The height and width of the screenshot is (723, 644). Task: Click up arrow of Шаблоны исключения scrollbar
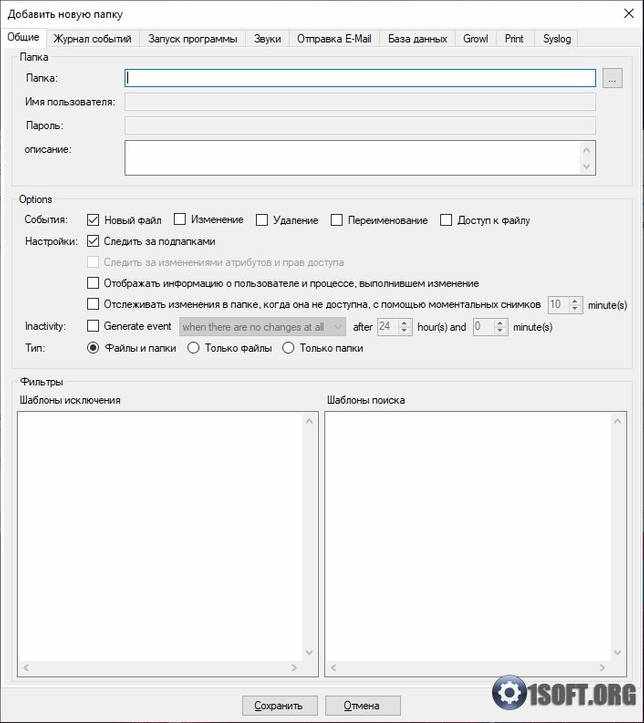coord(309,421)
